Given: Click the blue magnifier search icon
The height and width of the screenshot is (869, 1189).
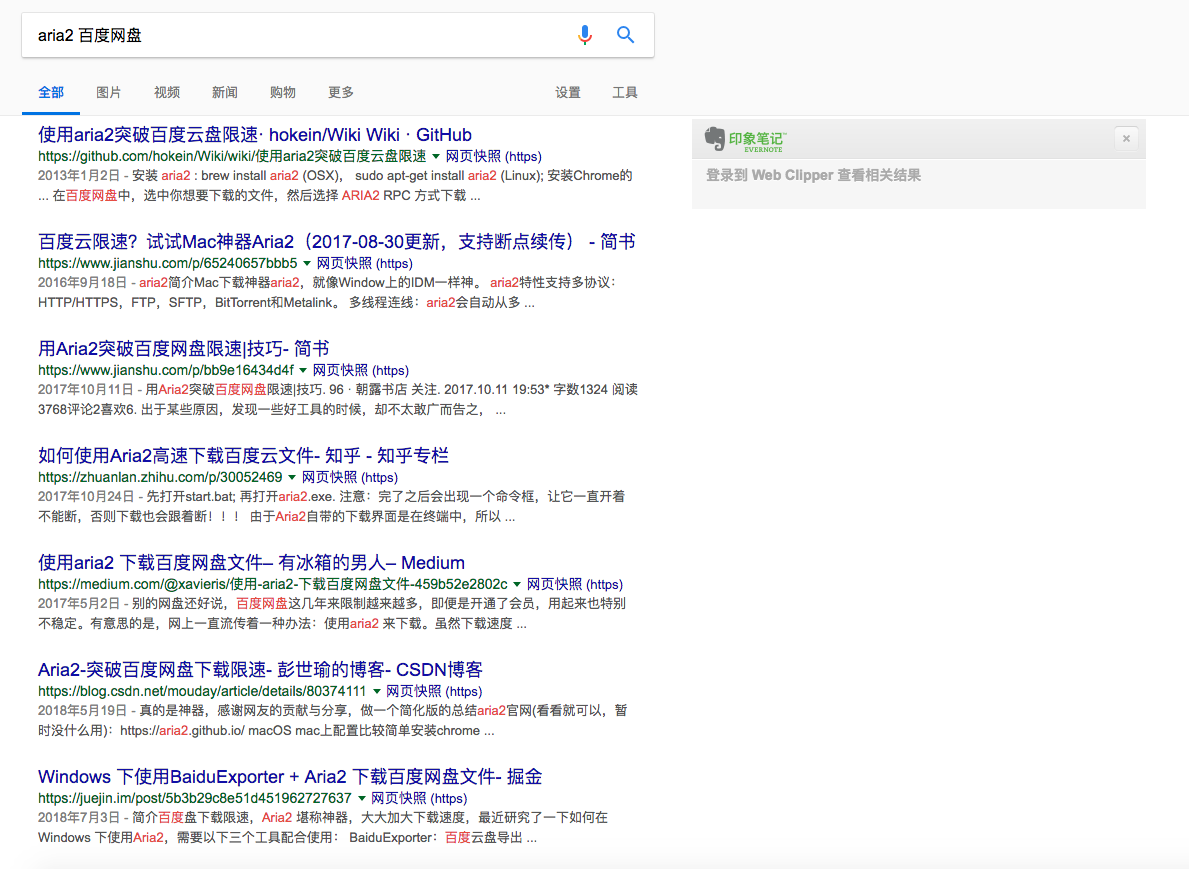Looking at the screenshot, I should (626, 35).
